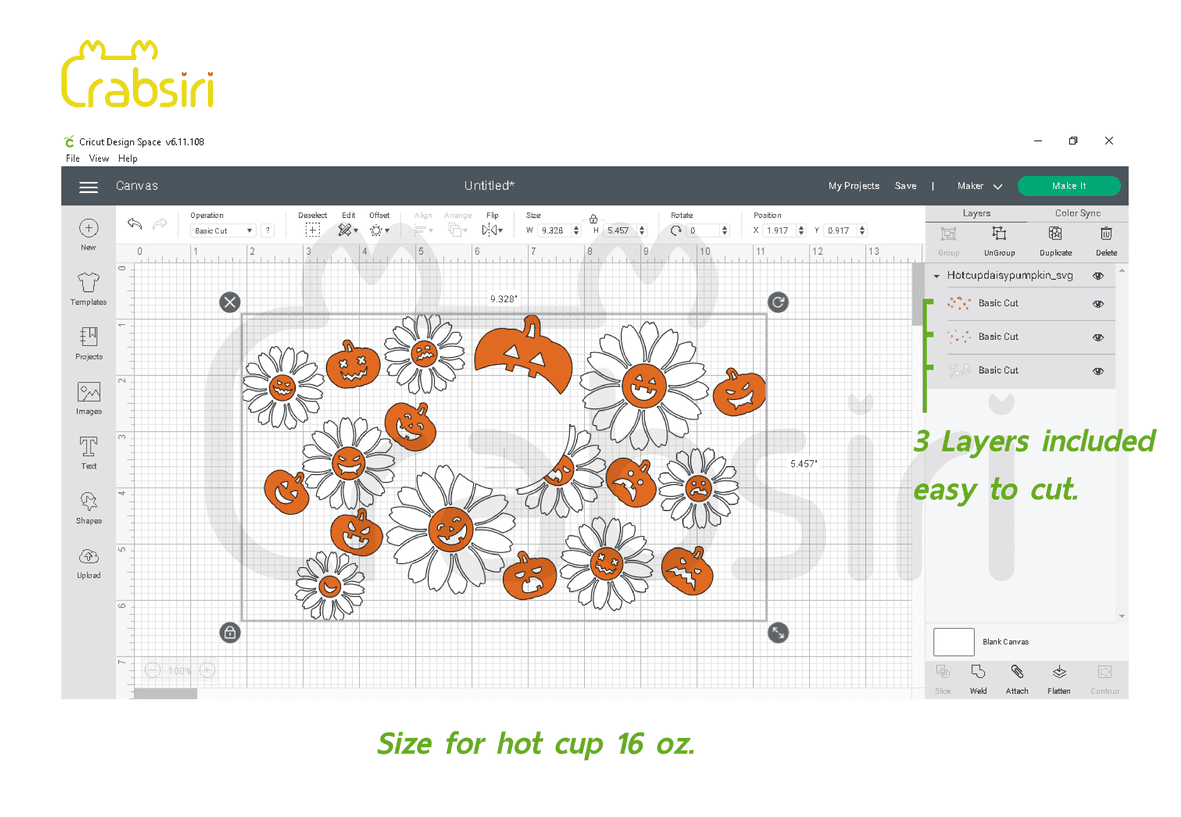
Task: Open the File menu
Action: click(72, 158)
